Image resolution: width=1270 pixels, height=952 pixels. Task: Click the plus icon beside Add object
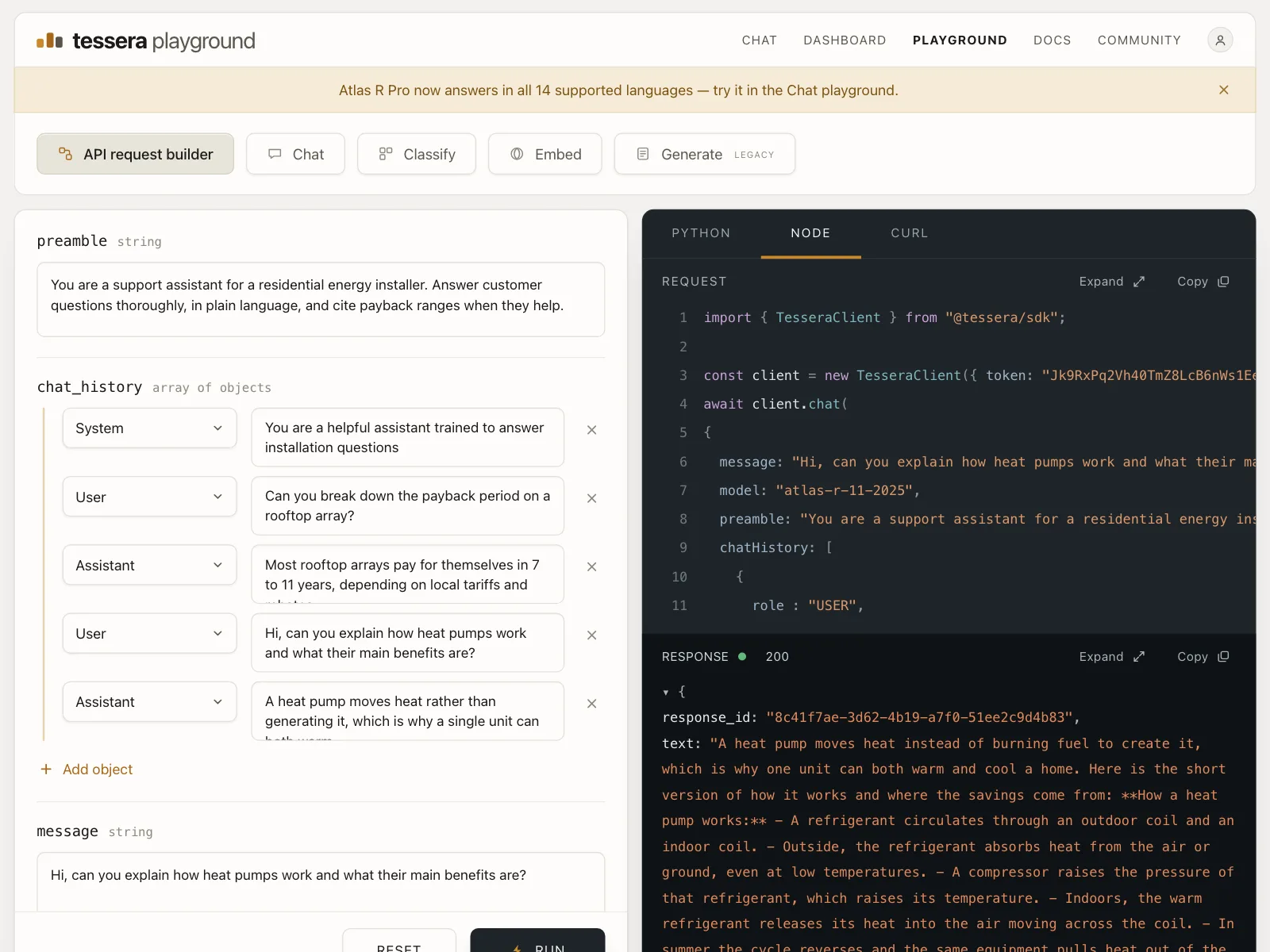click(x=46, y=769)
